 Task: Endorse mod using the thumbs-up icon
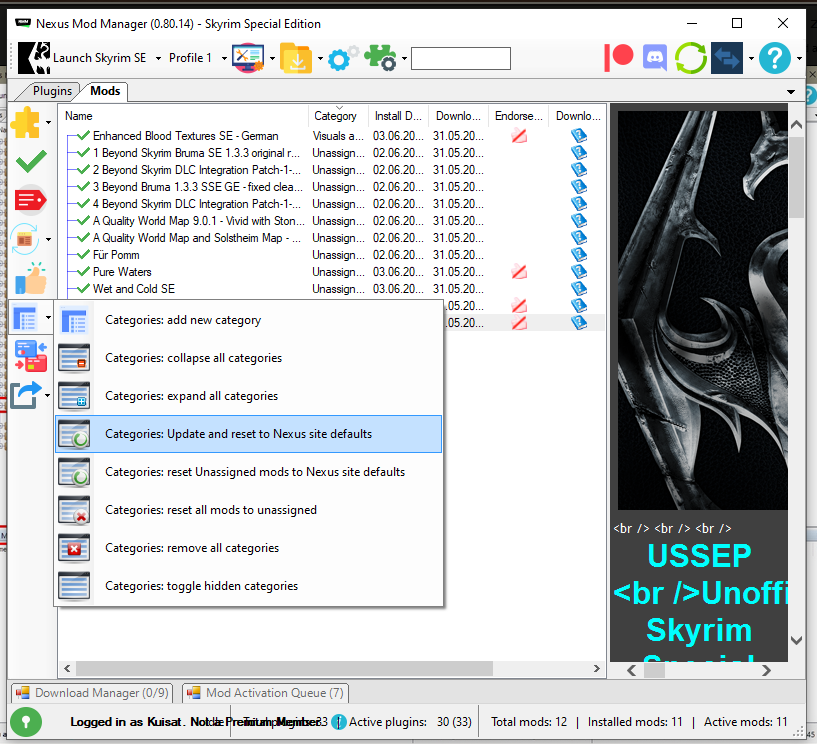point(31,277)
